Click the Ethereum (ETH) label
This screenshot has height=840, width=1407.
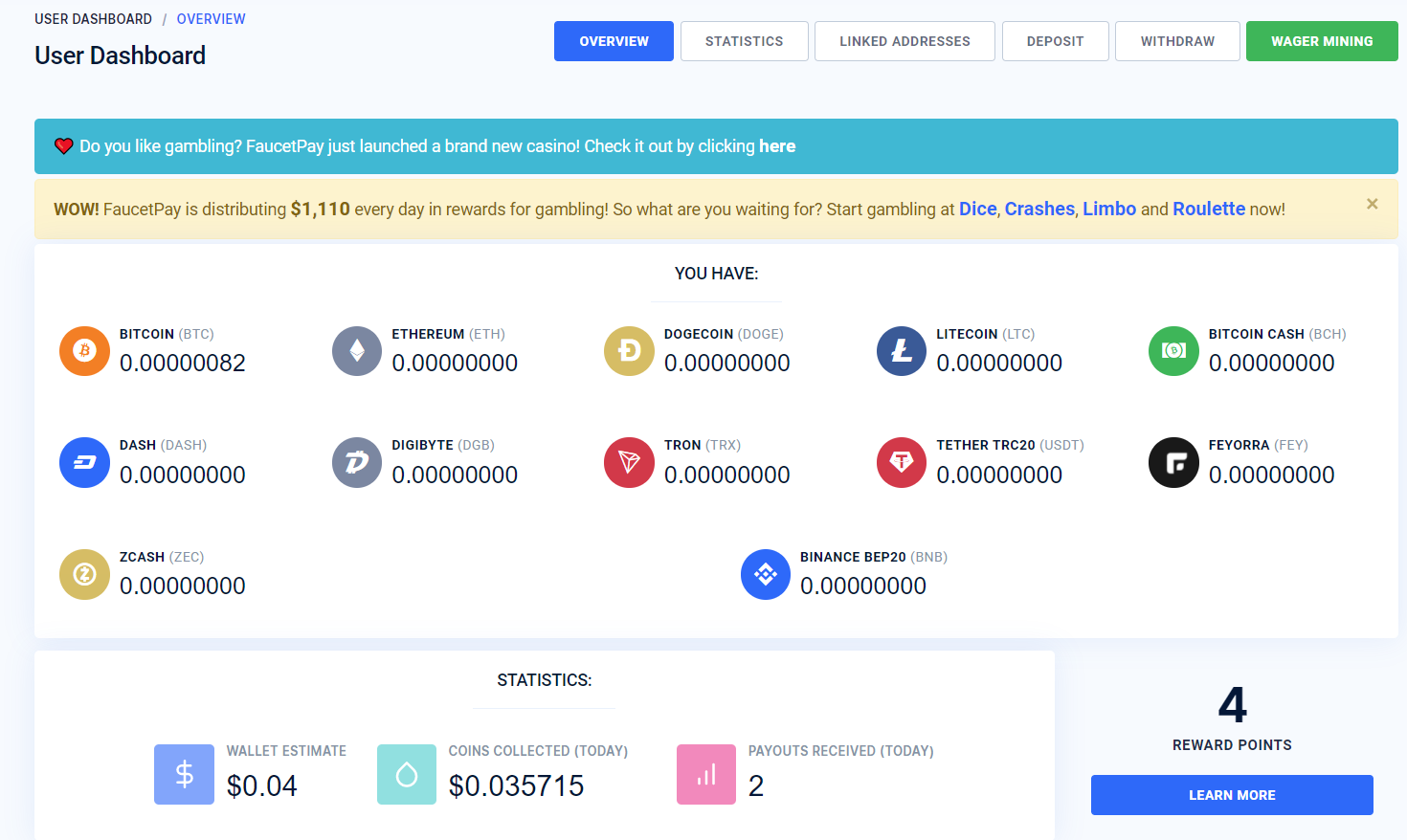[448, 334]
